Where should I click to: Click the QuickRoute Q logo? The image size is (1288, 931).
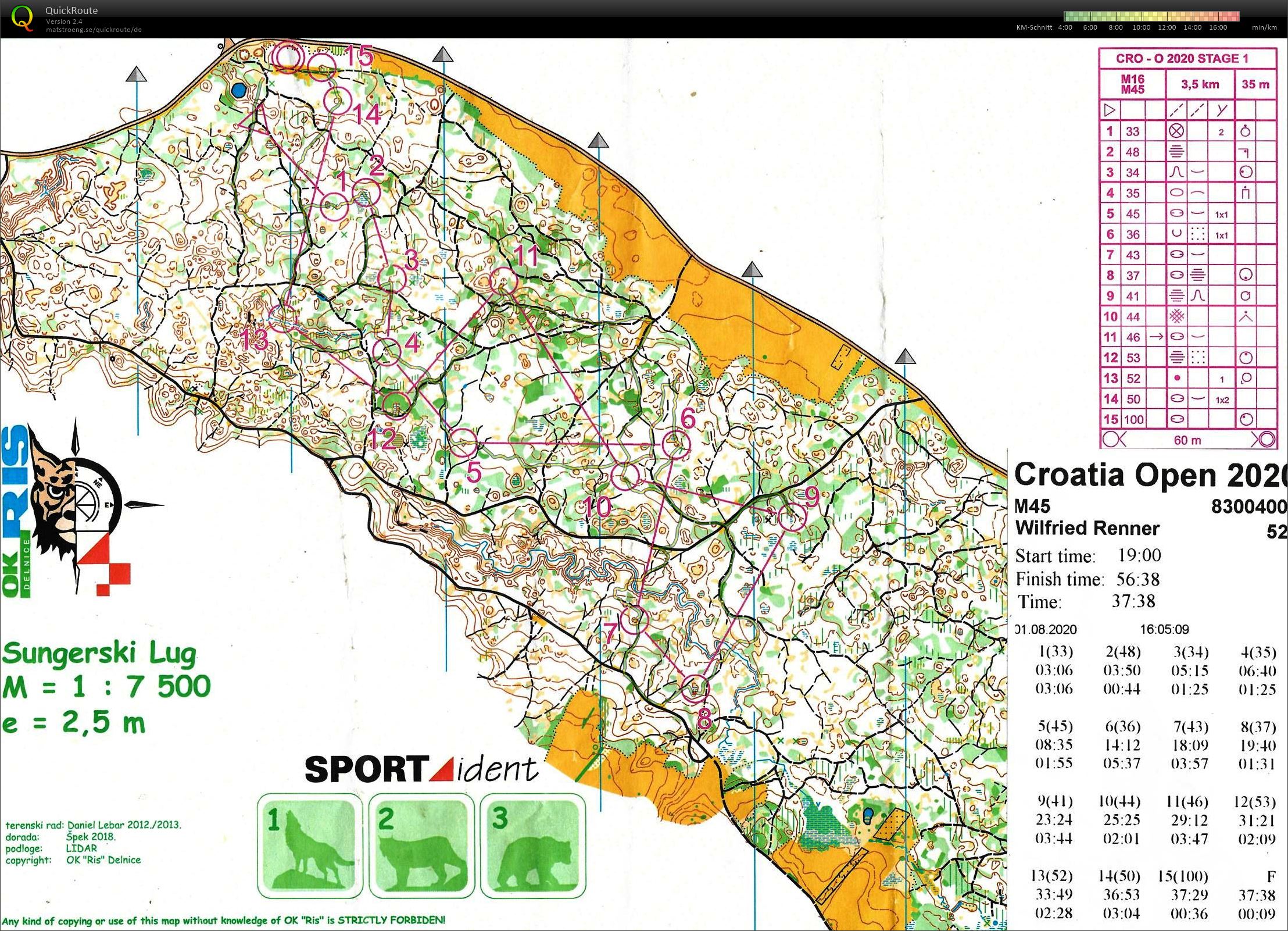pyautogui.click(x=23, y=17)
